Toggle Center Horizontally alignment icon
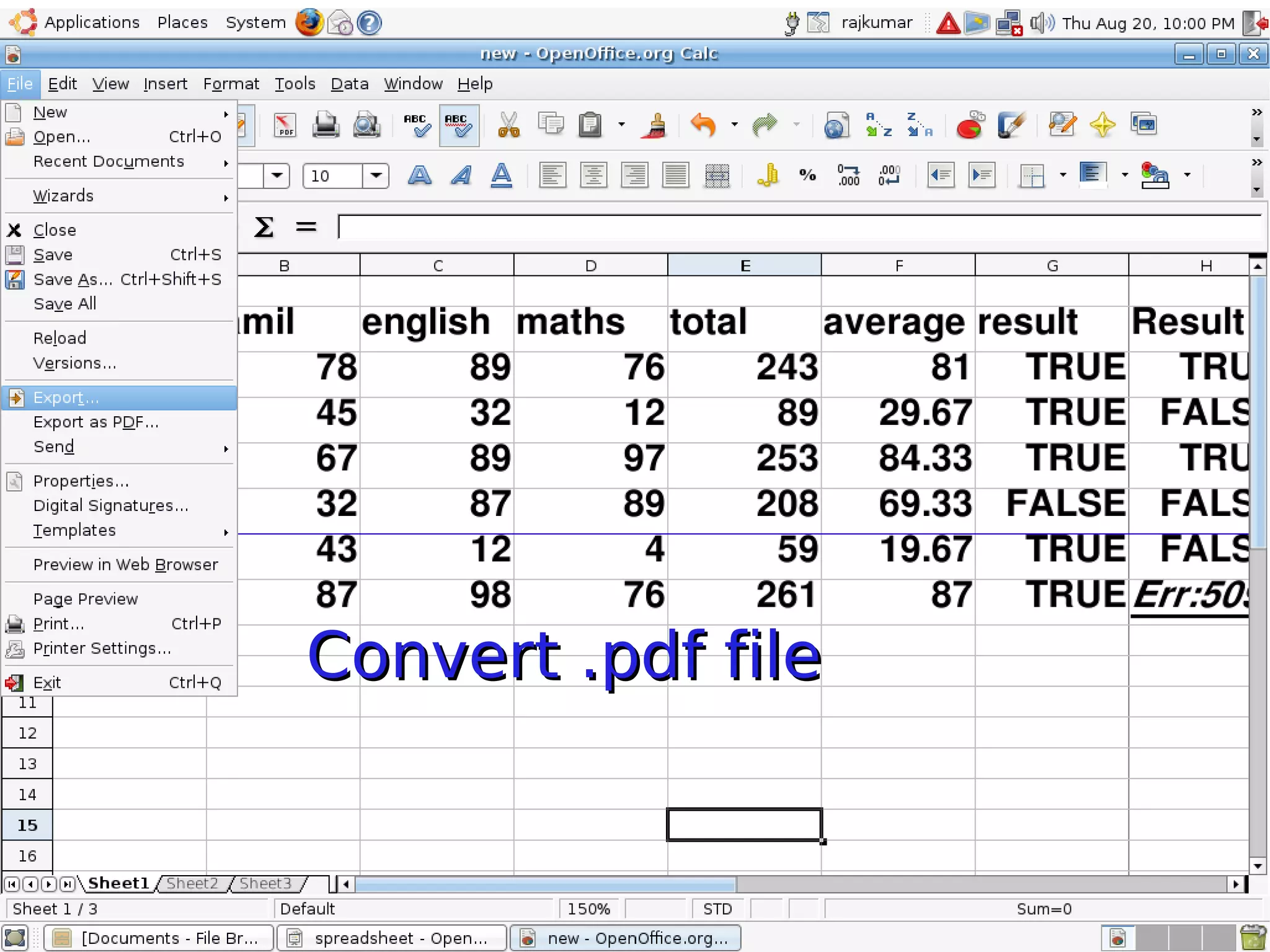This screenshot has height=952, width=1270. tap(593, 176)
